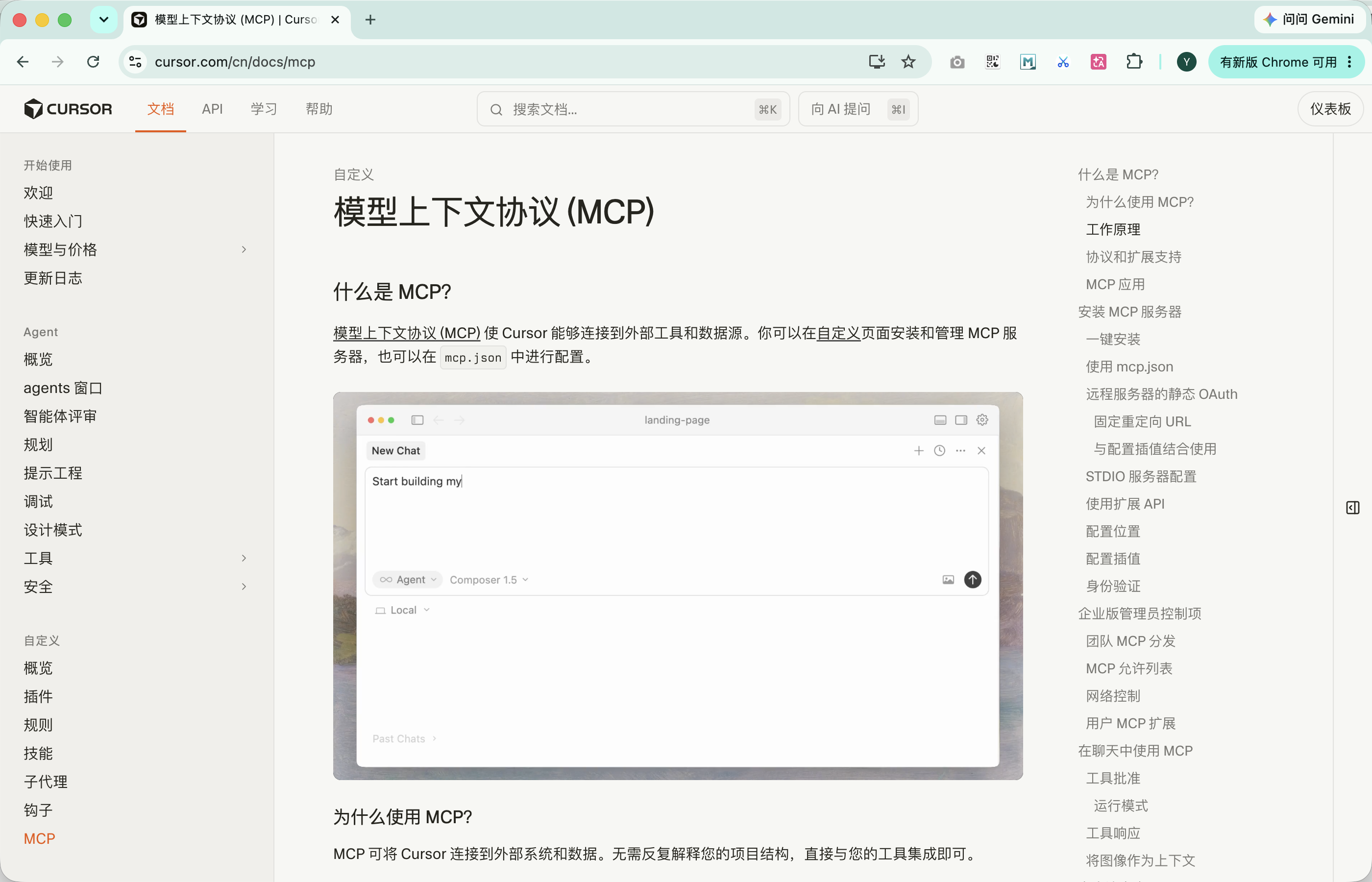Reload the page
This screenshot has height=882, width=1372.
[93, 62]
